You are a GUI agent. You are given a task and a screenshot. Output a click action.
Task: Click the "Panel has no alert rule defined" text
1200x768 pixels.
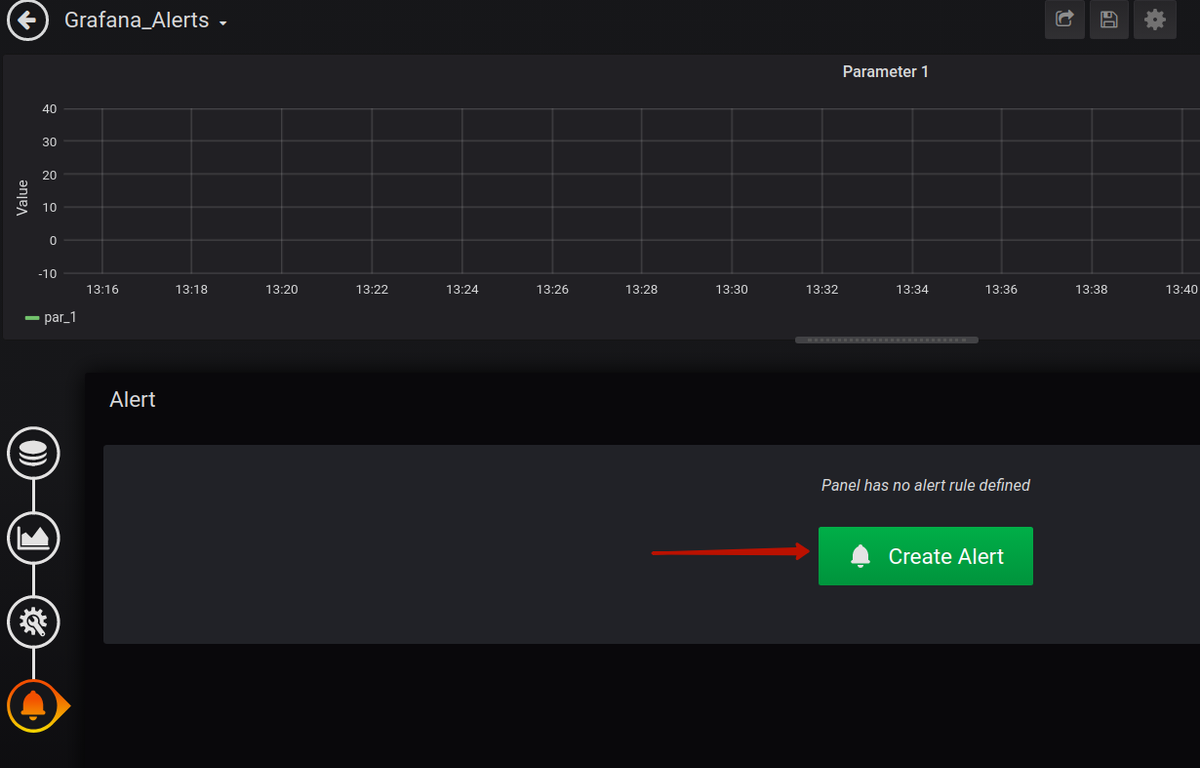(x=925, y=485)
